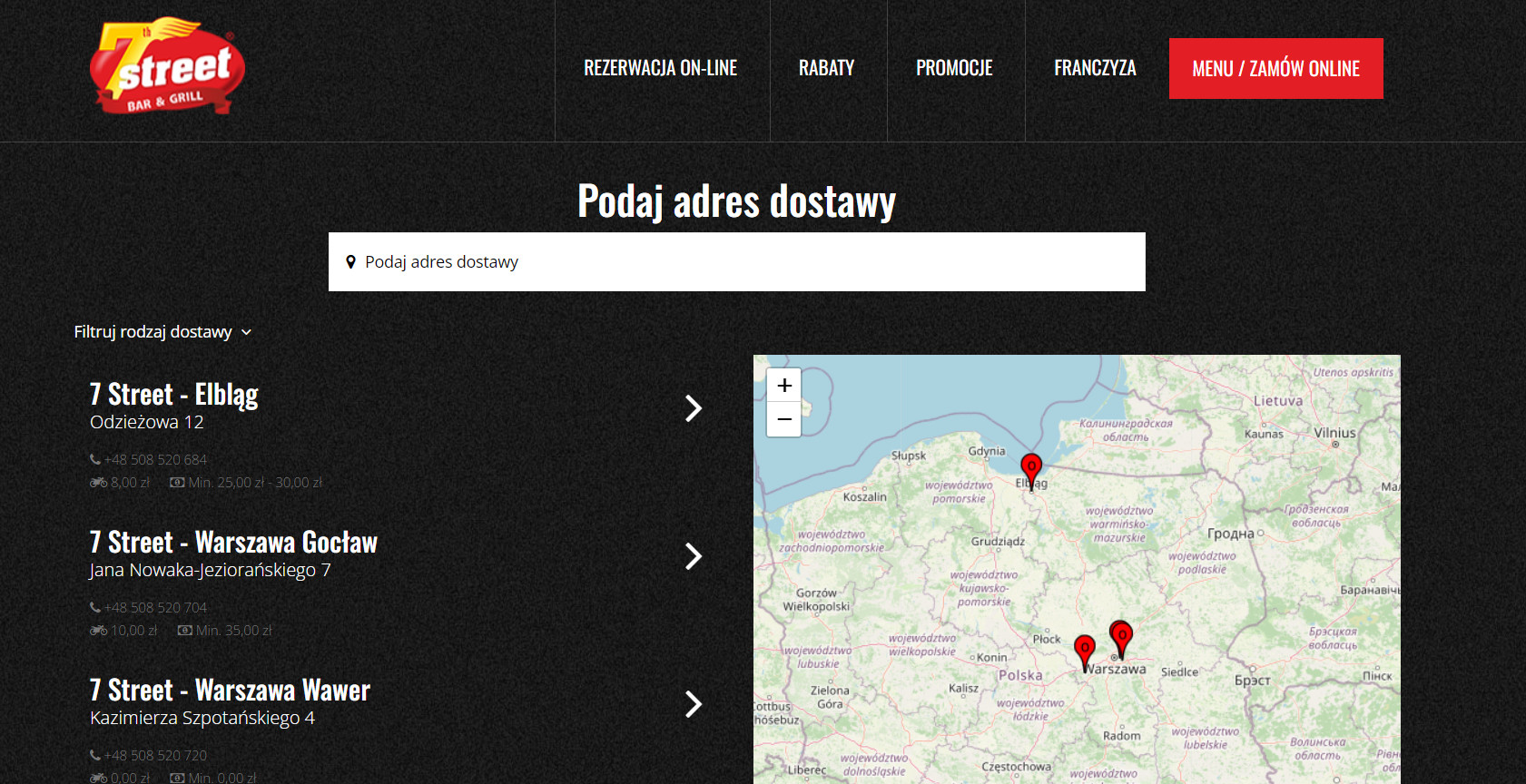
Task: Open the Franczyza menu item
Action: [x=1095, y=68]
